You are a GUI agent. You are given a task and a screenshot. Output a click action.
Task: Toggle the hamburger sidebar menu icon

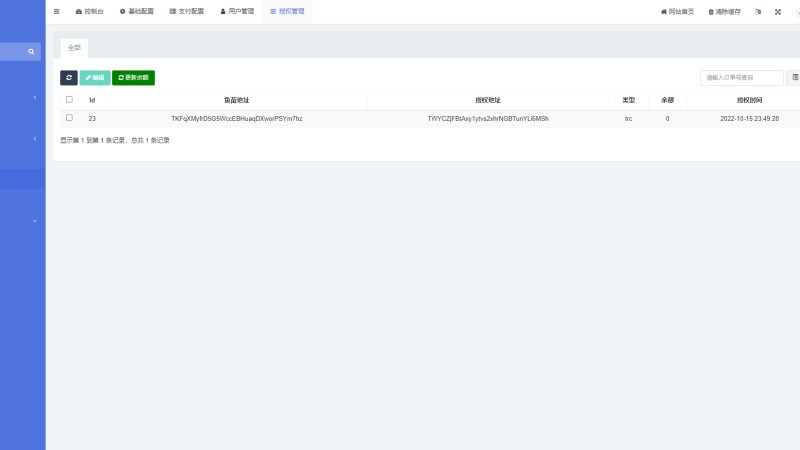(57, 11)
